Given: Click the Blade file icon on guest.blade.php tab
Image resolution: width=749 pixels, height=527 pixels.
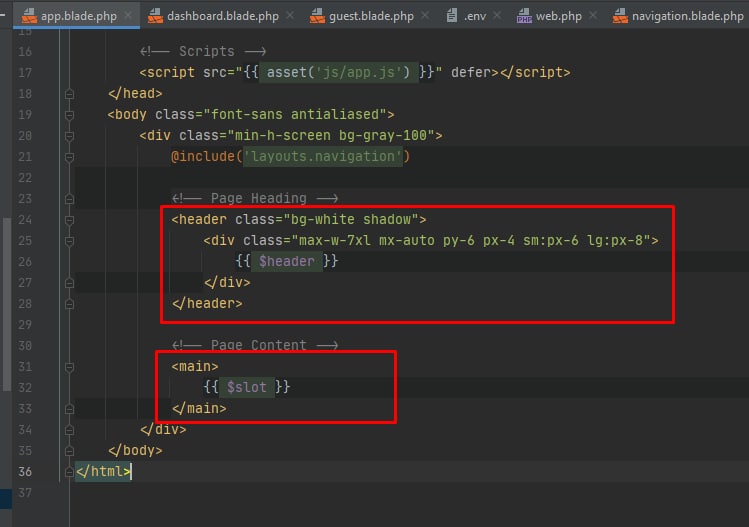Looking at the screenshot, I should pos(317,16).
